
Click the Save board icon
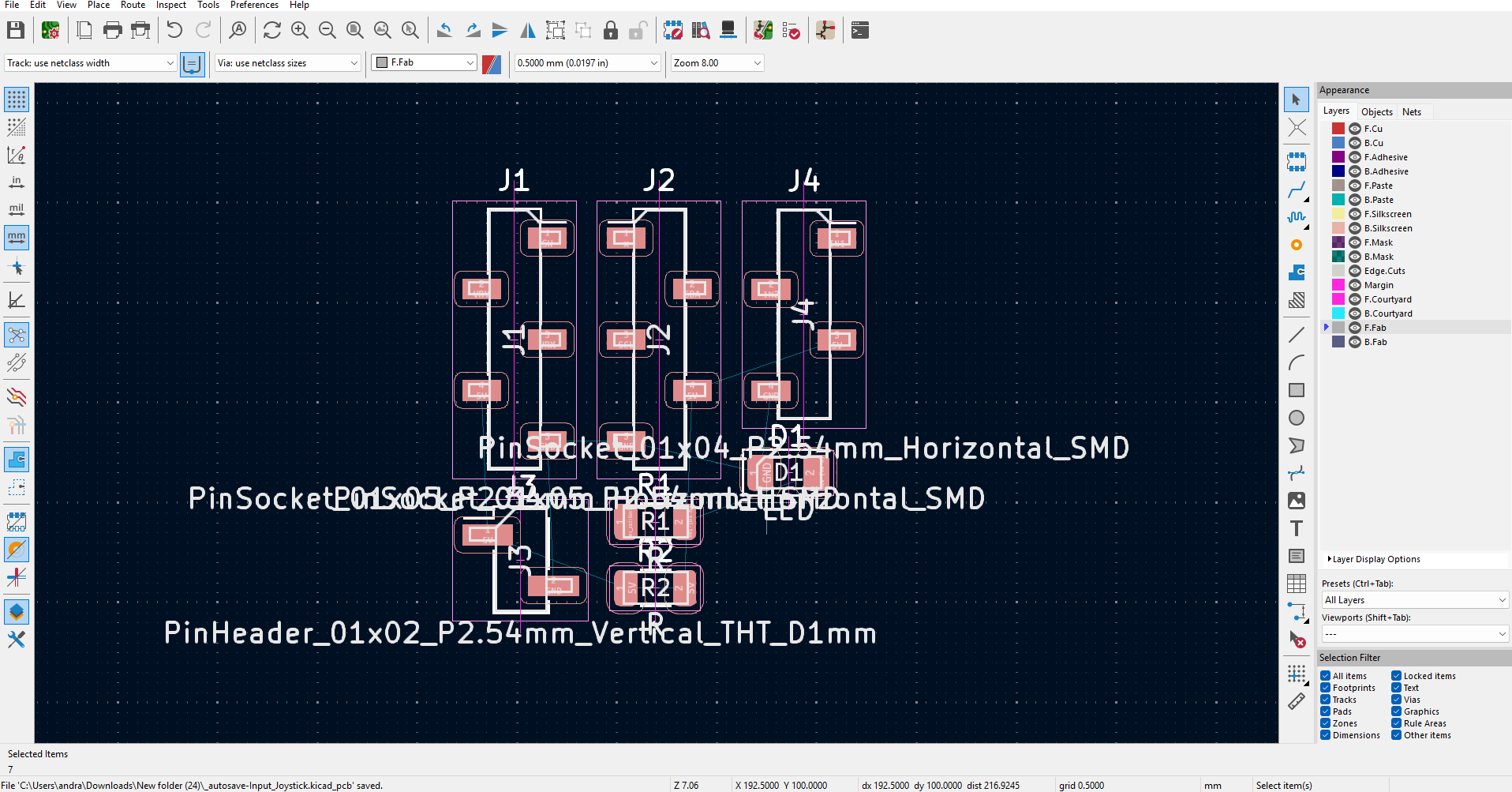point(16,30)
